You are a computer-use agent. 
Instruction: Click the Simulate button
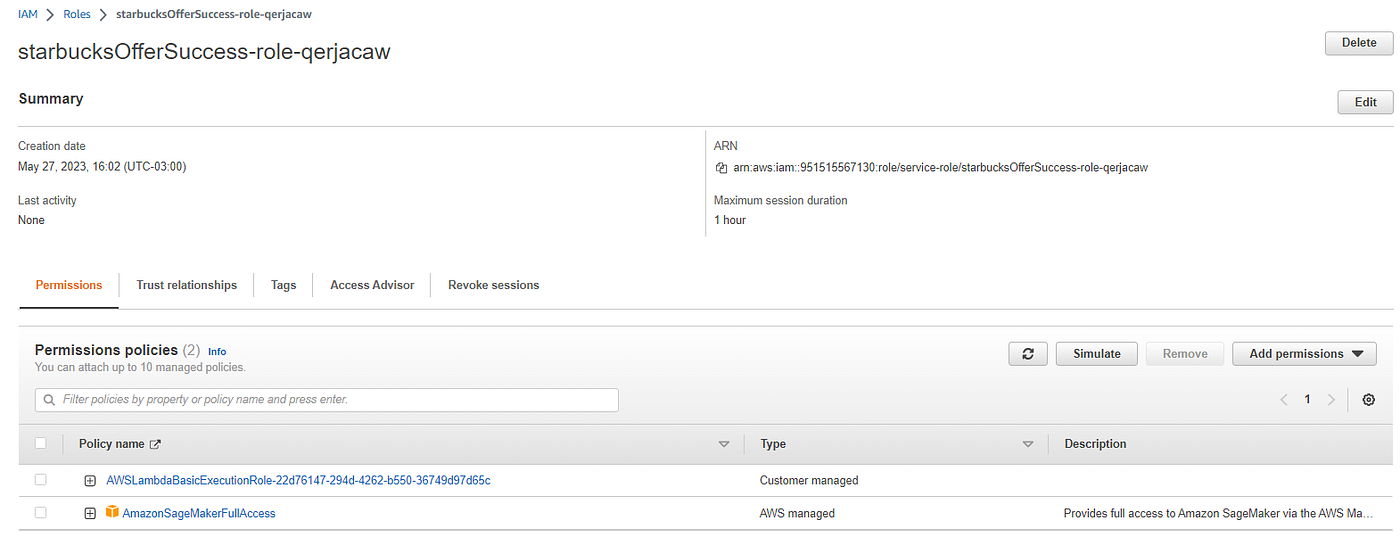(x=1097, y=354)
